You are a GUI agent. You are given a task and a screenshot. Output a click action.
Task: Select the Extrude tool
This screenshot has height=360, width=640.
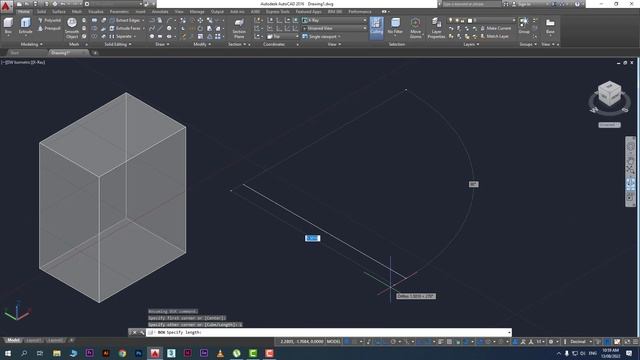coord(25,26)
